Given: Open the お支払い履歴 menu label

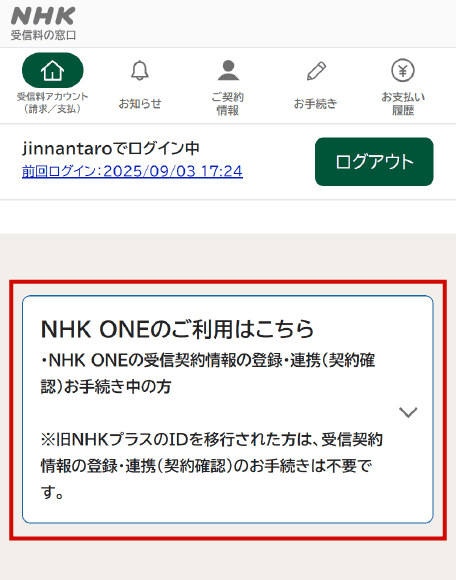Looking at the screenshot, I should 403,104.
